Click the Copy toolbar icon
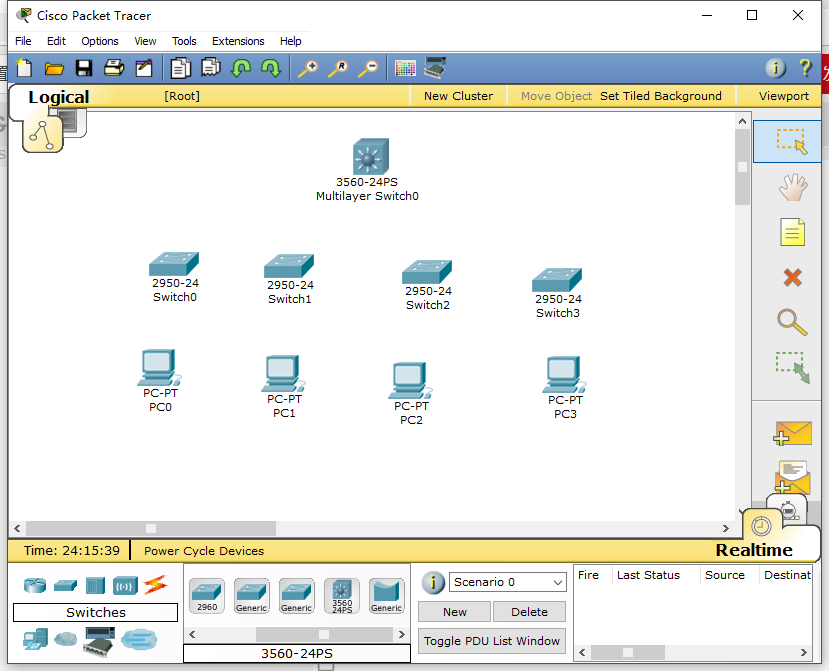The height and width of the screenshot is (671, 829). pos(180,68)
